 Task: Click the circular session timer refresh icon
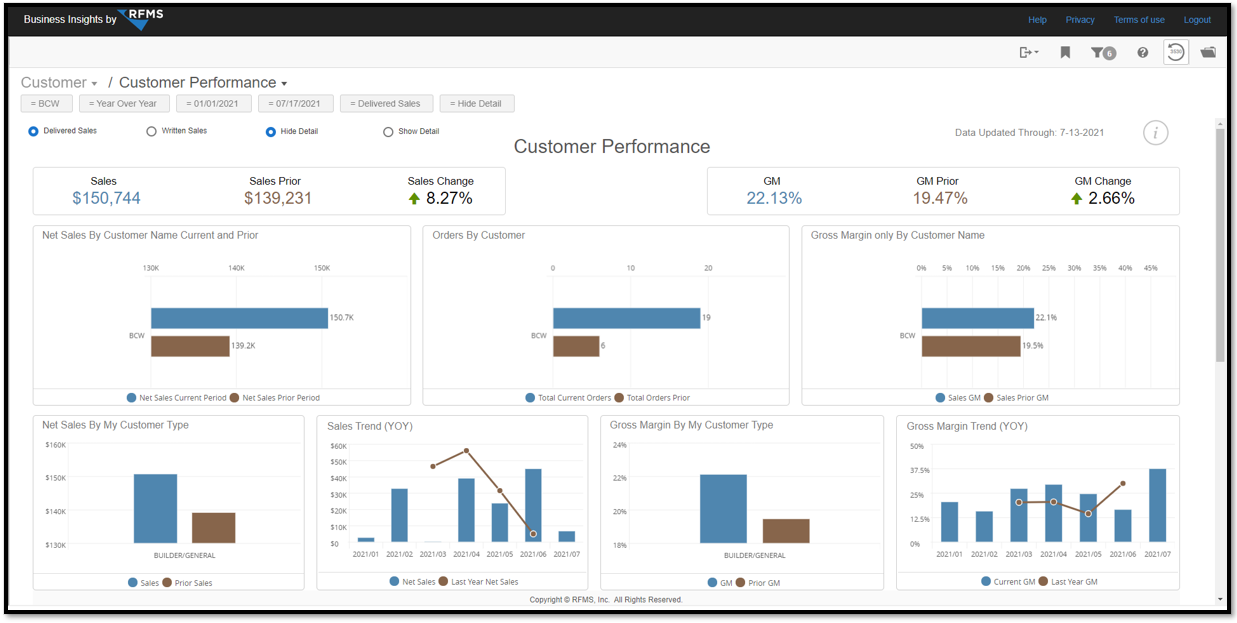point(1176,52)
